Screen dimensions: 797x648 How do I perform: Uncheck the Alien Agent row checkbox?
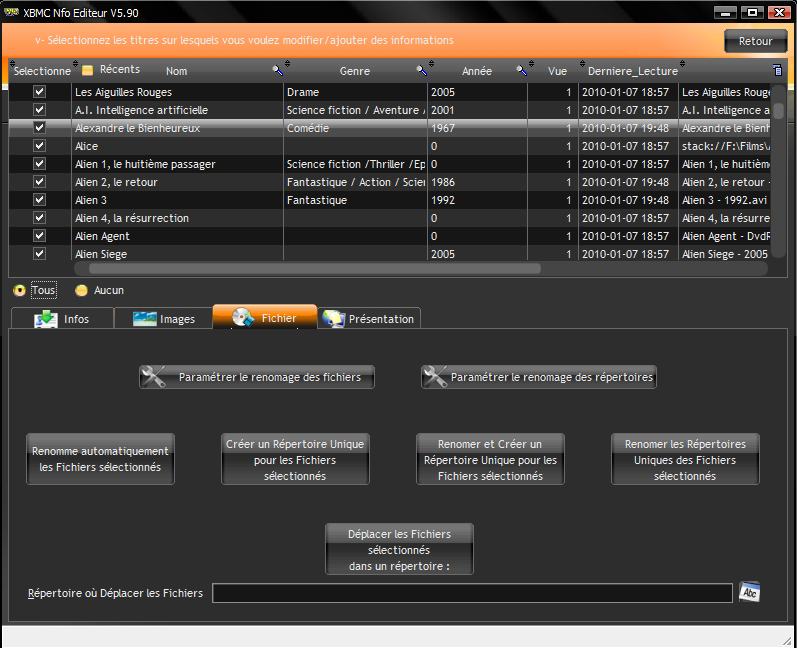click(x=39, y=236)
